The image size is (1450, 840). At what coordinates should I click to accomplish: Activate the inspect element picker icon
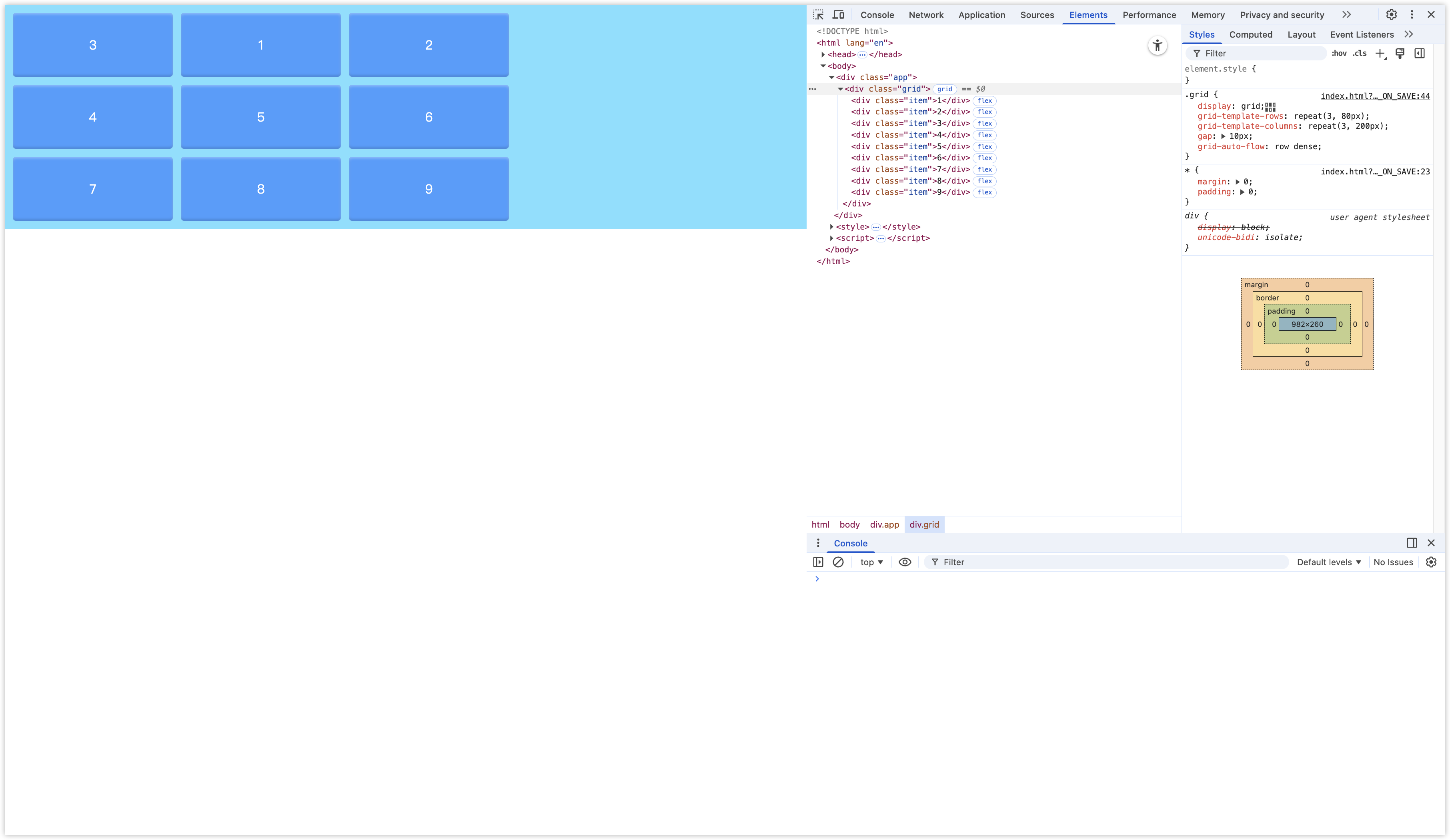click(818, 15)
